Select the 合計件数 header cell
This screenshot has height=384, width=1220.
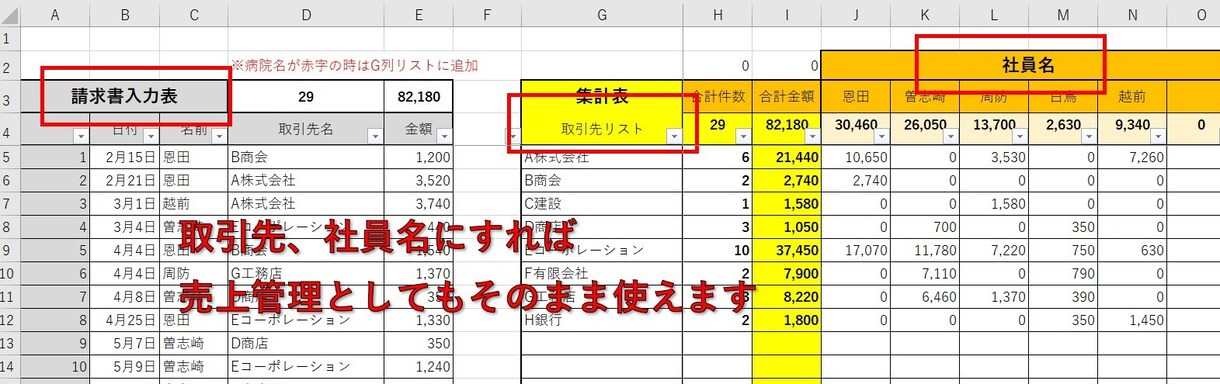coord(717,97)
